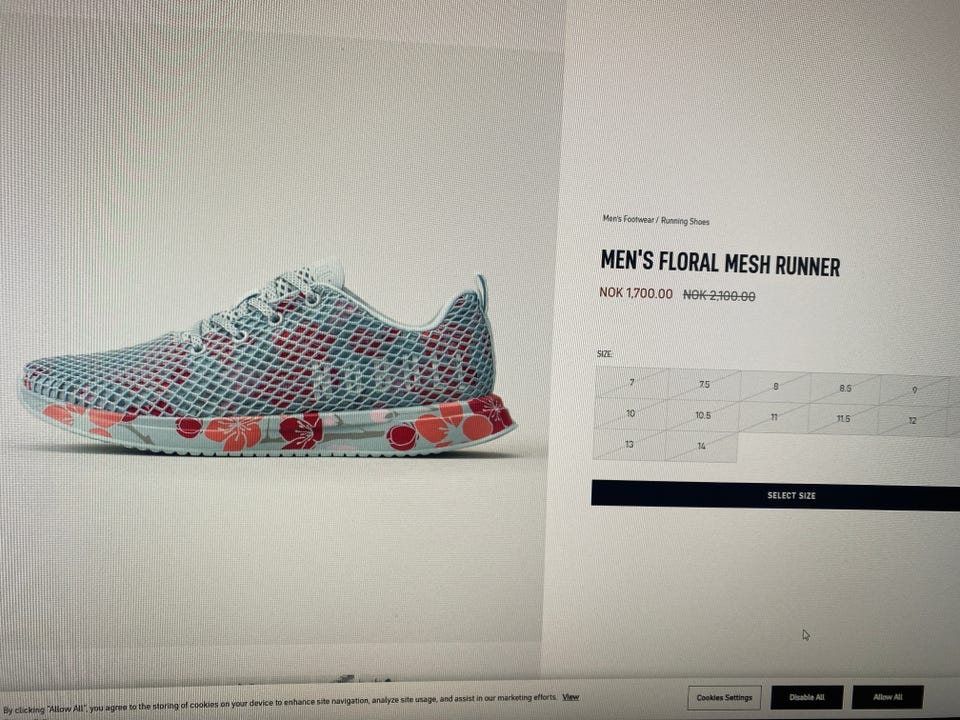Choose size 9 option
960x720 pixels.
(x=914, y=390)
